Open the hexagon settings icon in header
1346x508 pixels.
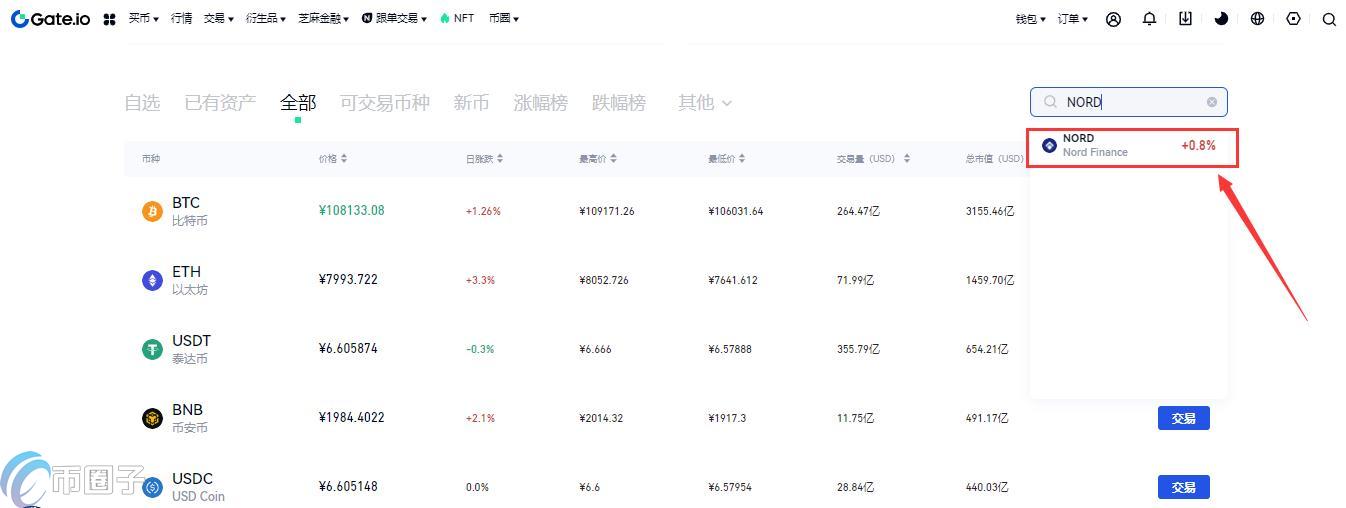1293,18
